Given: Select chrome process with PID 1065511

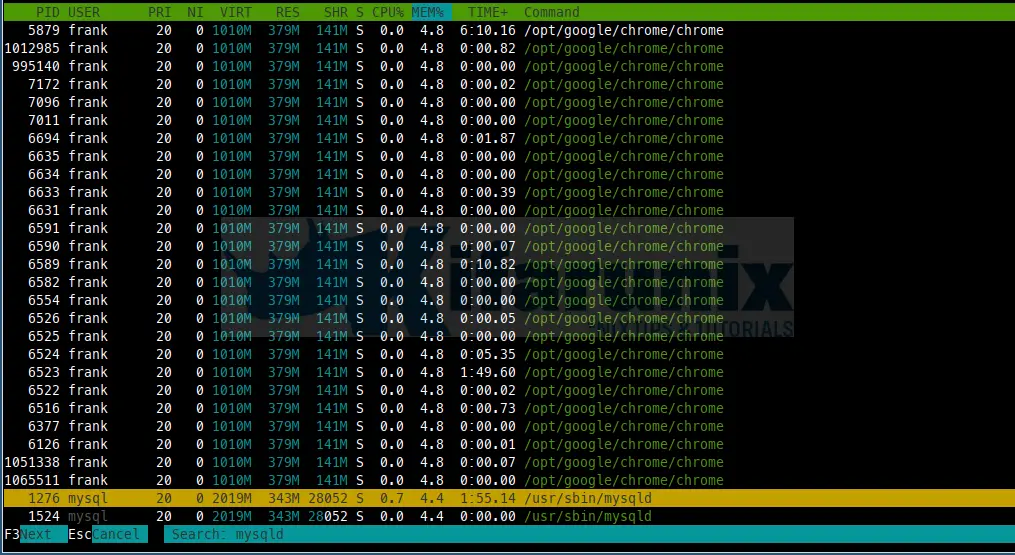Looking at the screenshot, I should coord(509,480).
